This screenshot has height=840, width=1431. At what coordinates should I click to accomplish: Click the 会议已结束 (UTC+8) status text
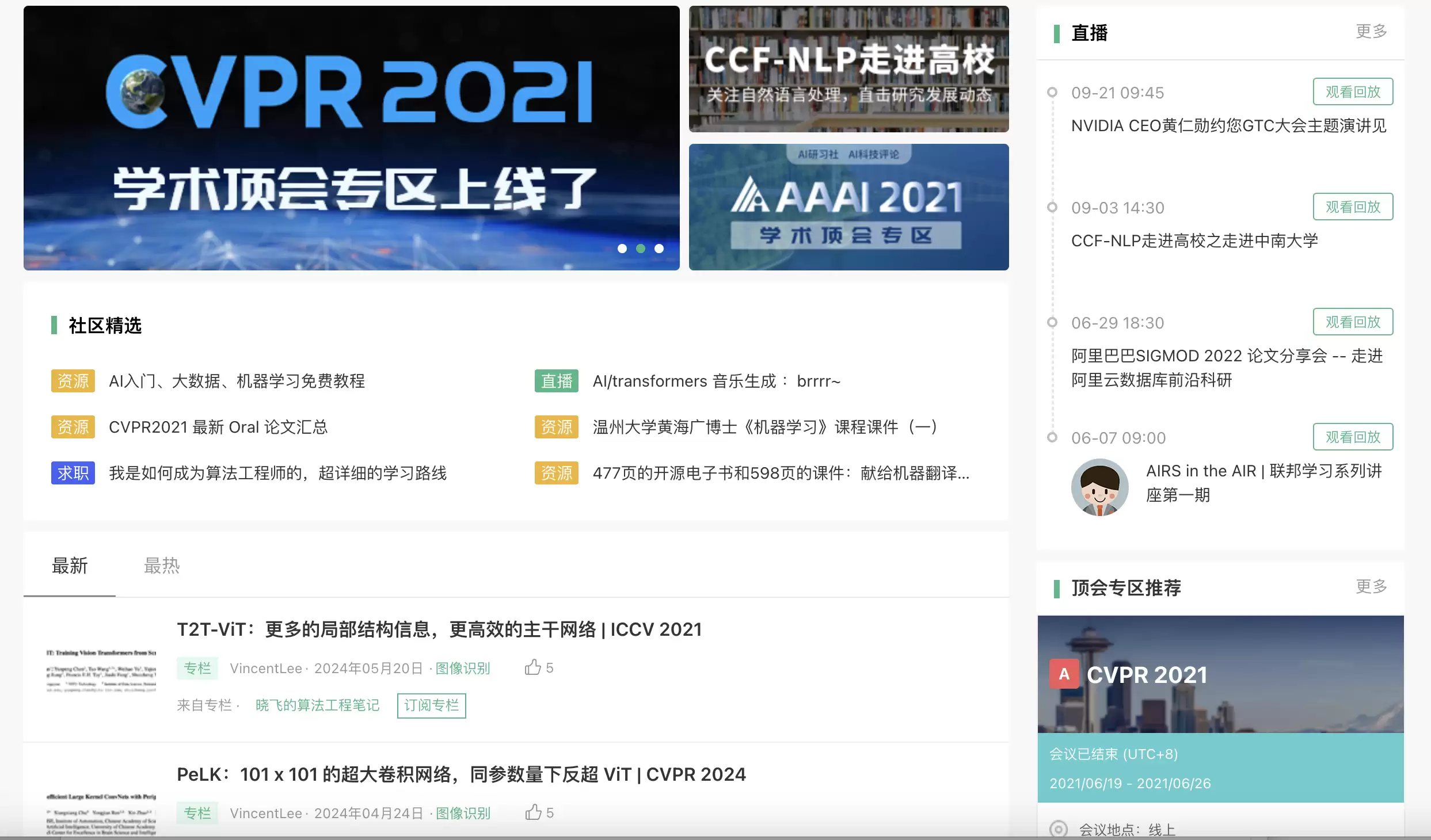pos(1113,754)
